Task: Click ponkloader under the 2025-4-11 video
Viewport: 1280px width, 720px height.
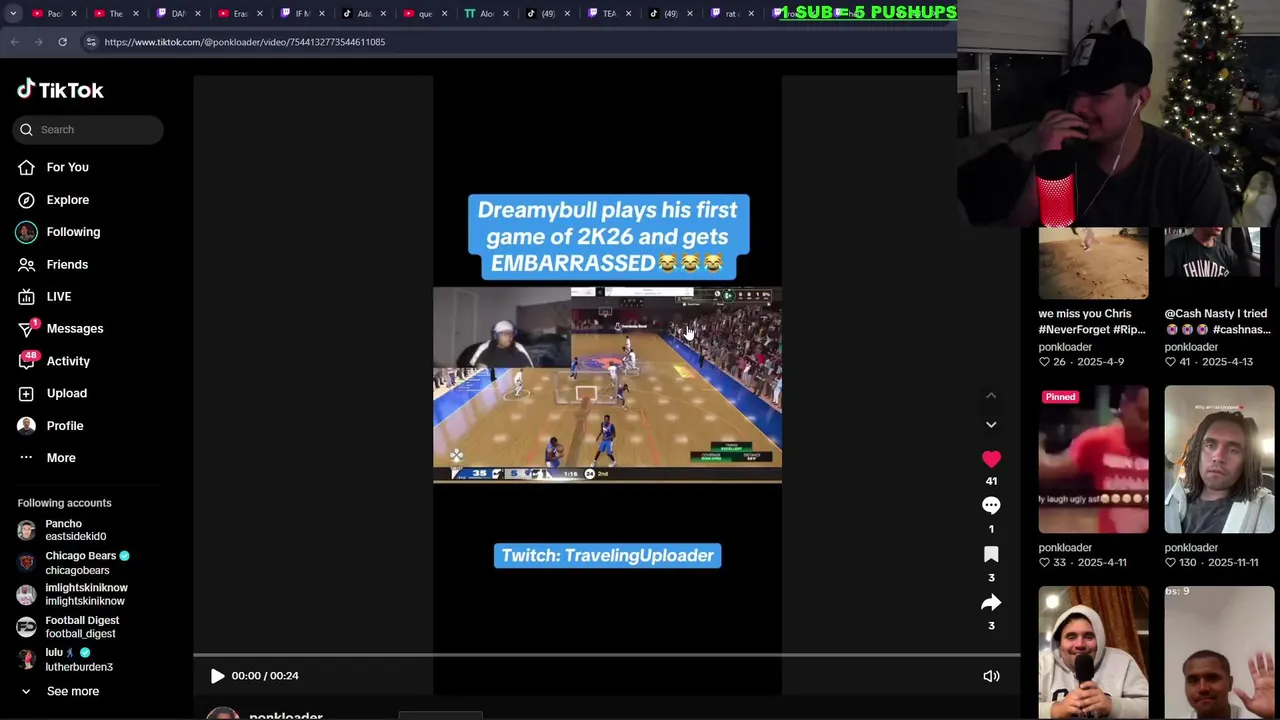Action: coord(1065,548)
